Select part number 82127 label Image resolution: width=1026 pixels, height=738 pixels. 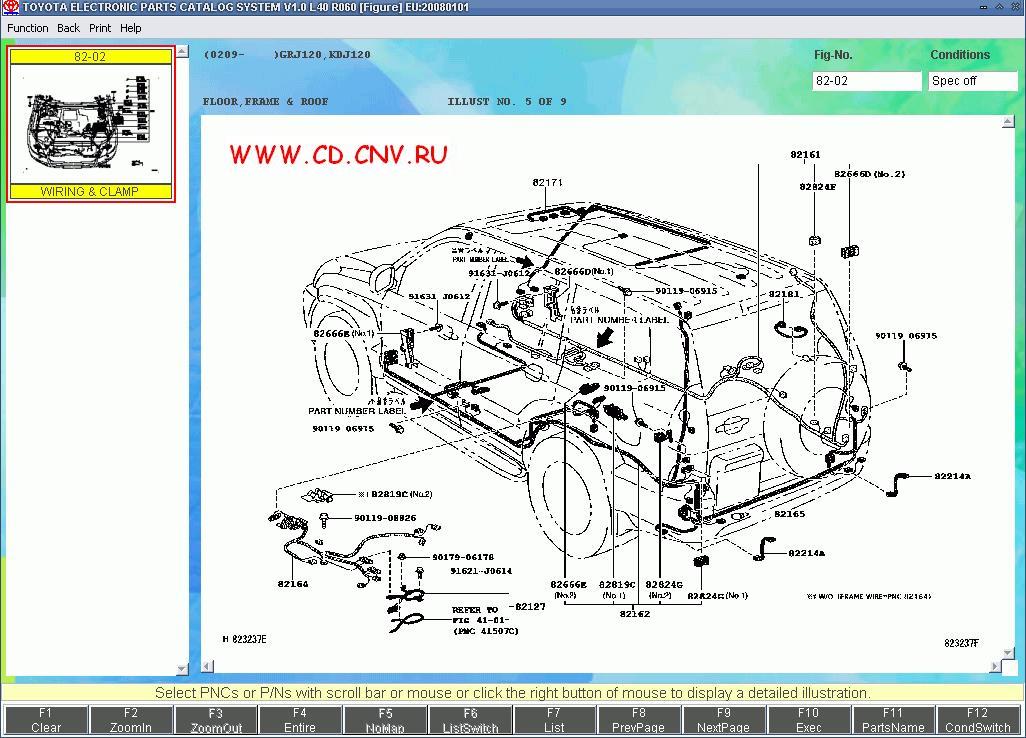click(x=530, y=606)
